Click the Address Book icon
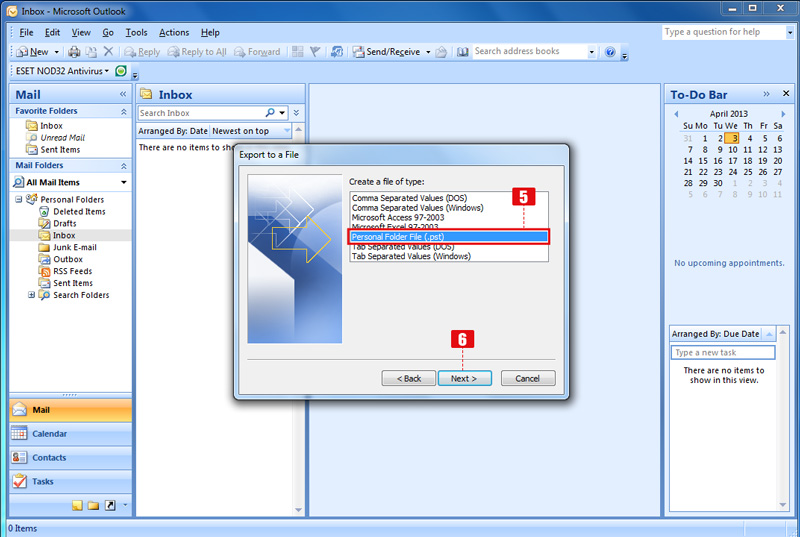800x537 pixels. pos(462,52)
